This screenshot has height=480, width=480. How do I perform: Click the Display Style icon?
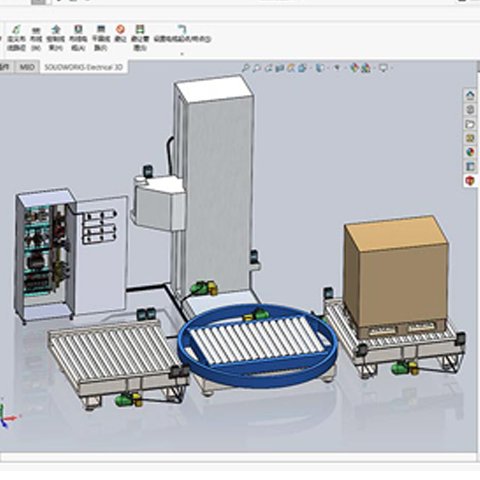320,68
